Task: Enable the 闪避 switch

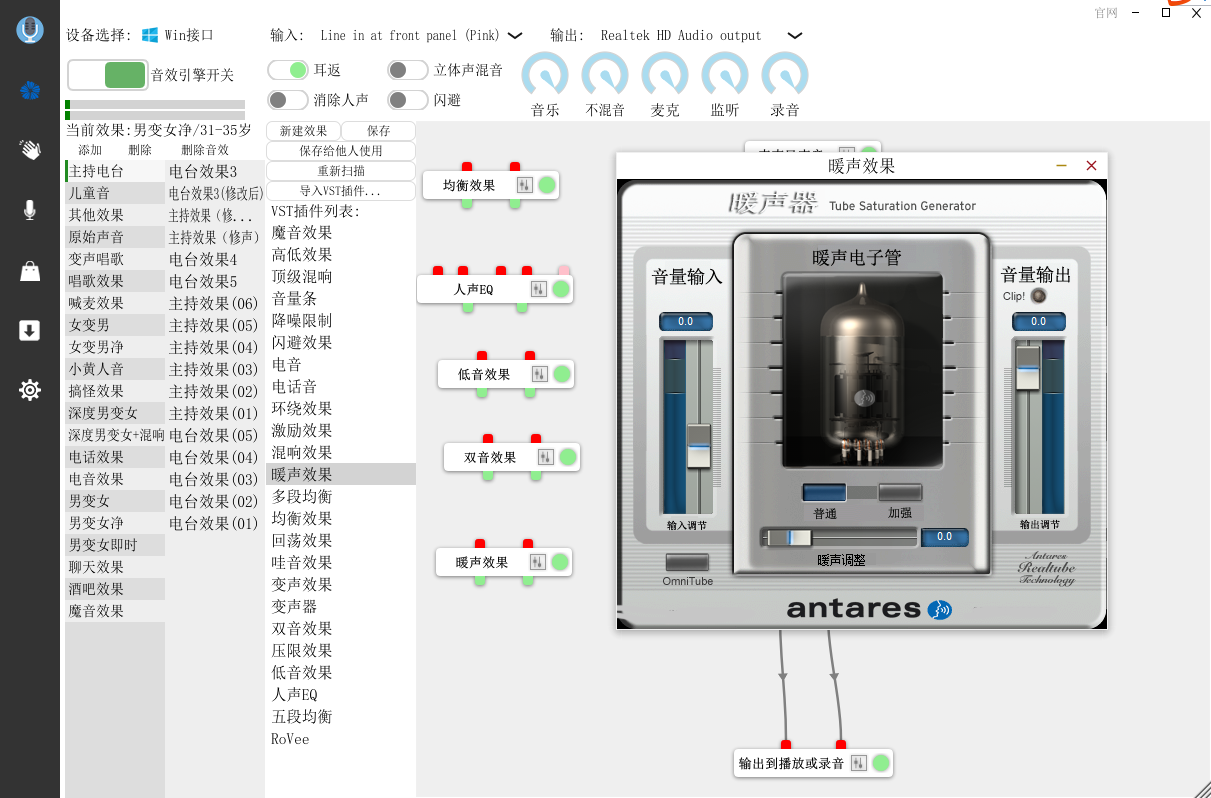Action: (408, 100)
